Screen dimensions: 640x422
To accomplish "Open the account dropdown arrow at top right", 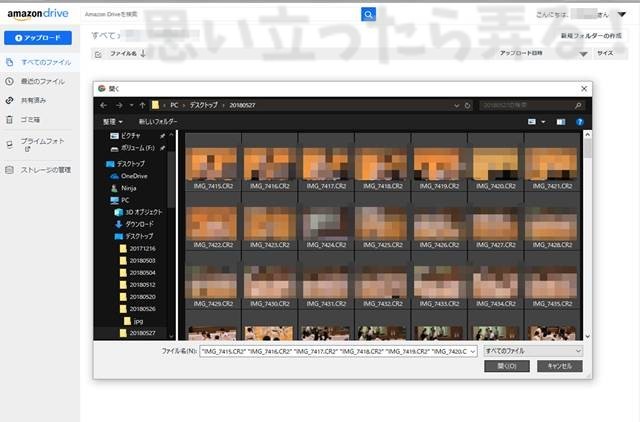I will (x=622, y=15).
